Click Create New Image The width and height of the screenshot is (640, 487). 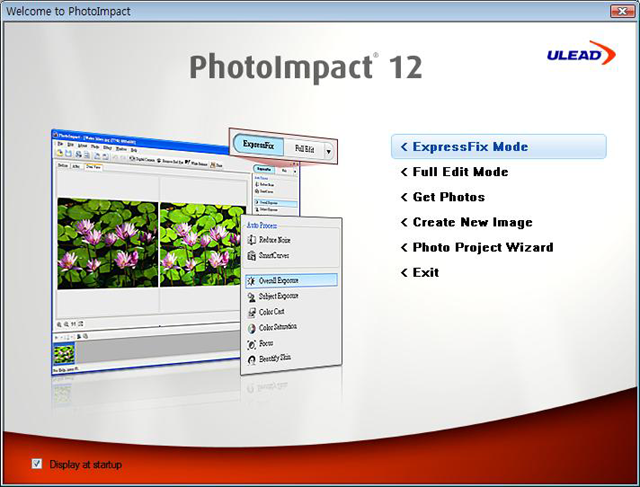point(467,222)
